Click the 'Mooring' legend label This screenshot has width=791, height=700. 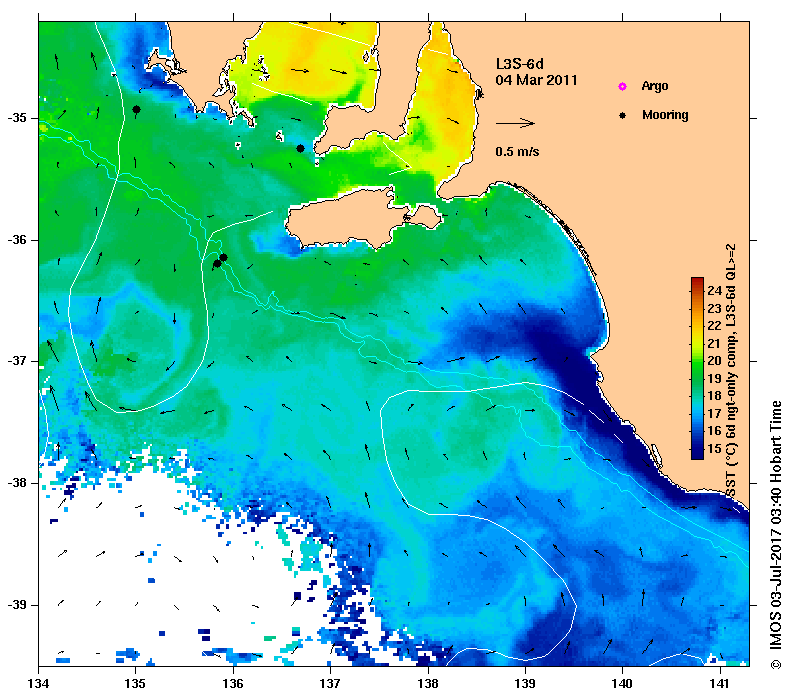[x=665, y=115]
